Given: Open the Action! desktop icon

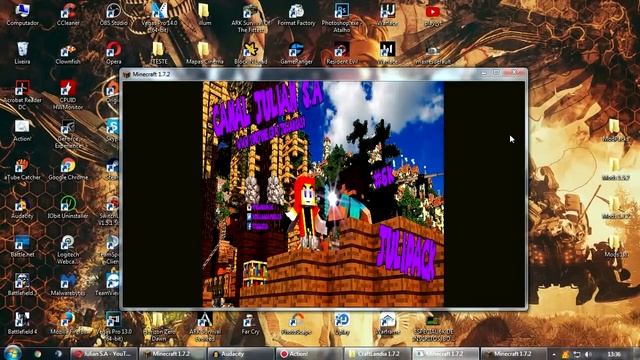Looking at the screenshot, I should click(x=22, y=131).
